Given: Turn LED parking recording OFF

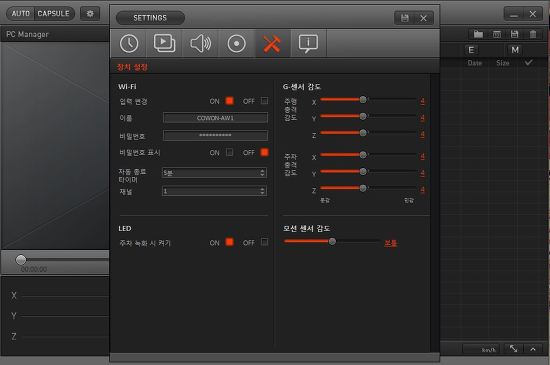Looking at the screenshot, I should tap(264, 242).
